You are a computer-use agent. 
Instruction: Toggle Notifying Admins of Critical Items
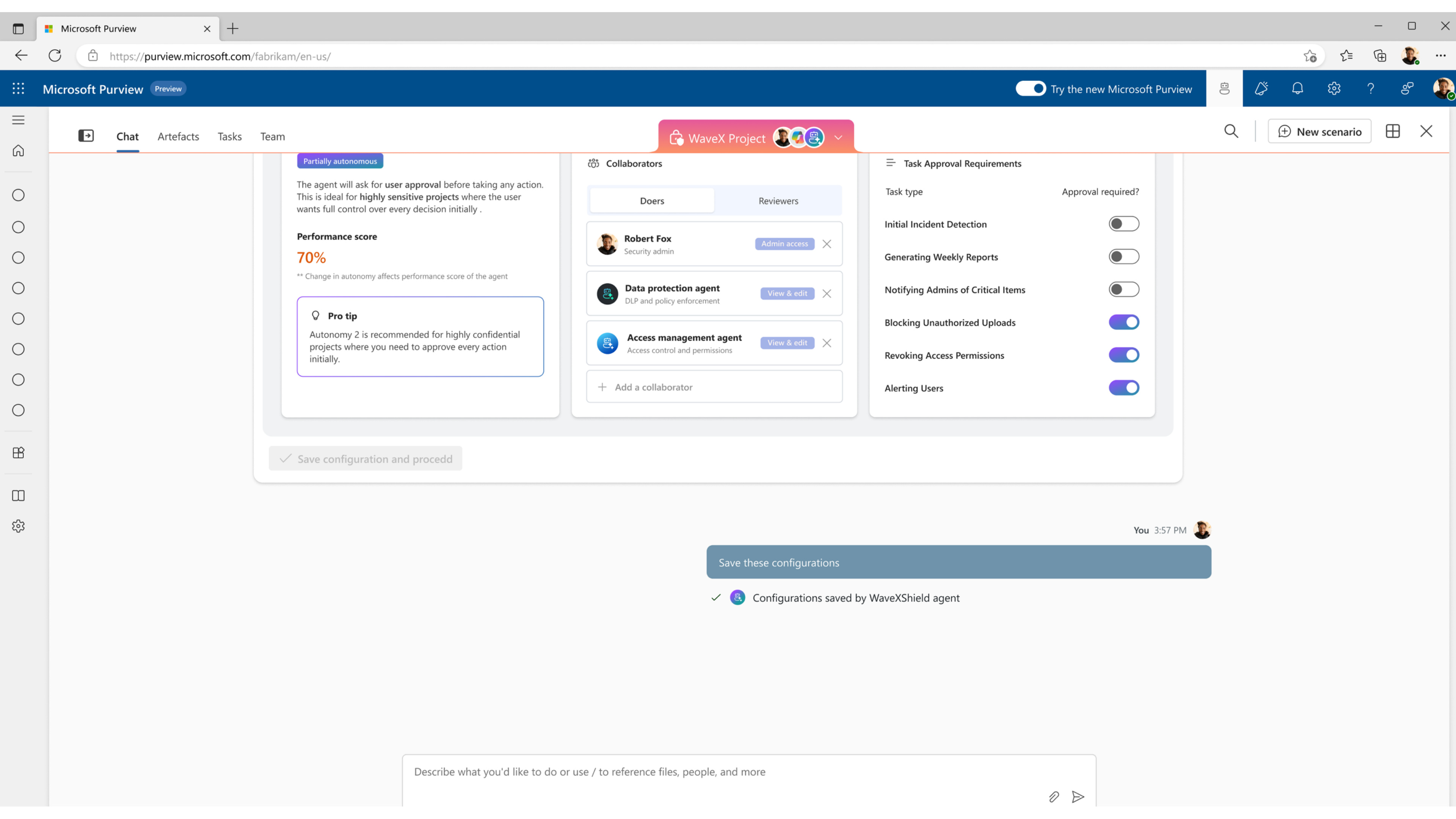coord(1123,289)
